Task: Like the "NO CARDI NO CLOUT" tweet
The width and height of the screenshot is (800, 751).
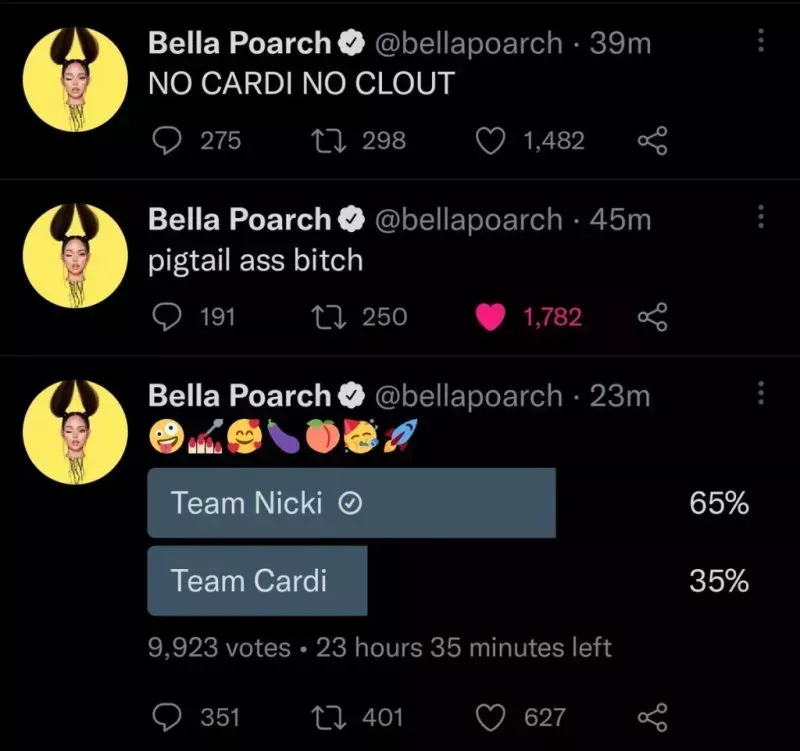Action: coord(489,141)
